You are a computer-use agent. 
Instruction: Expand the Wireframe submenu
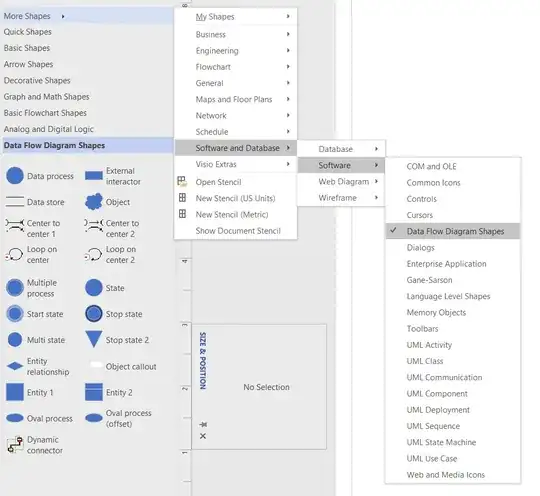(341, 198)
